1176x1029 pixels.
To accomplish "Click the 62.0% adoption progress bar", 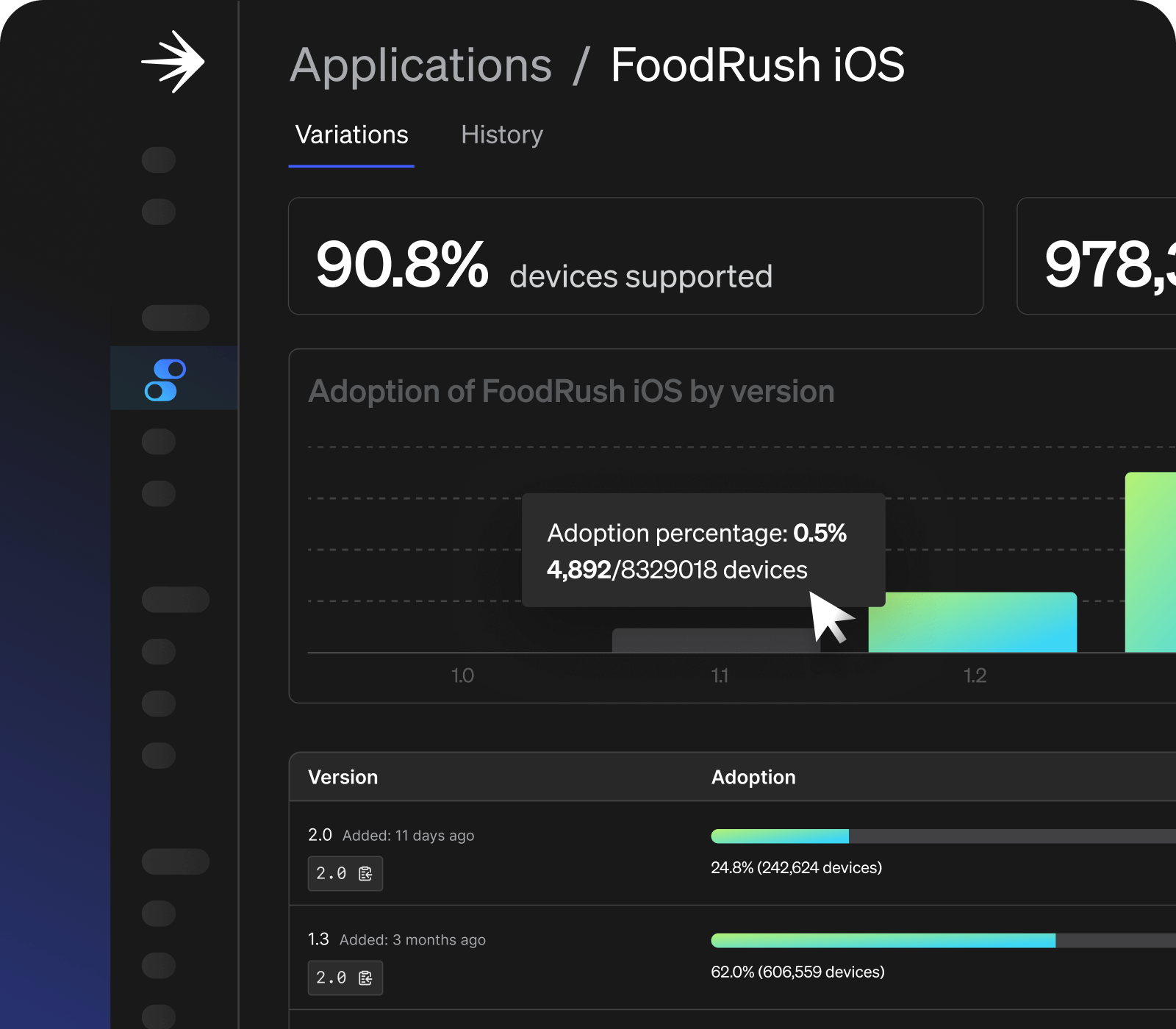I will click(944, 940).
